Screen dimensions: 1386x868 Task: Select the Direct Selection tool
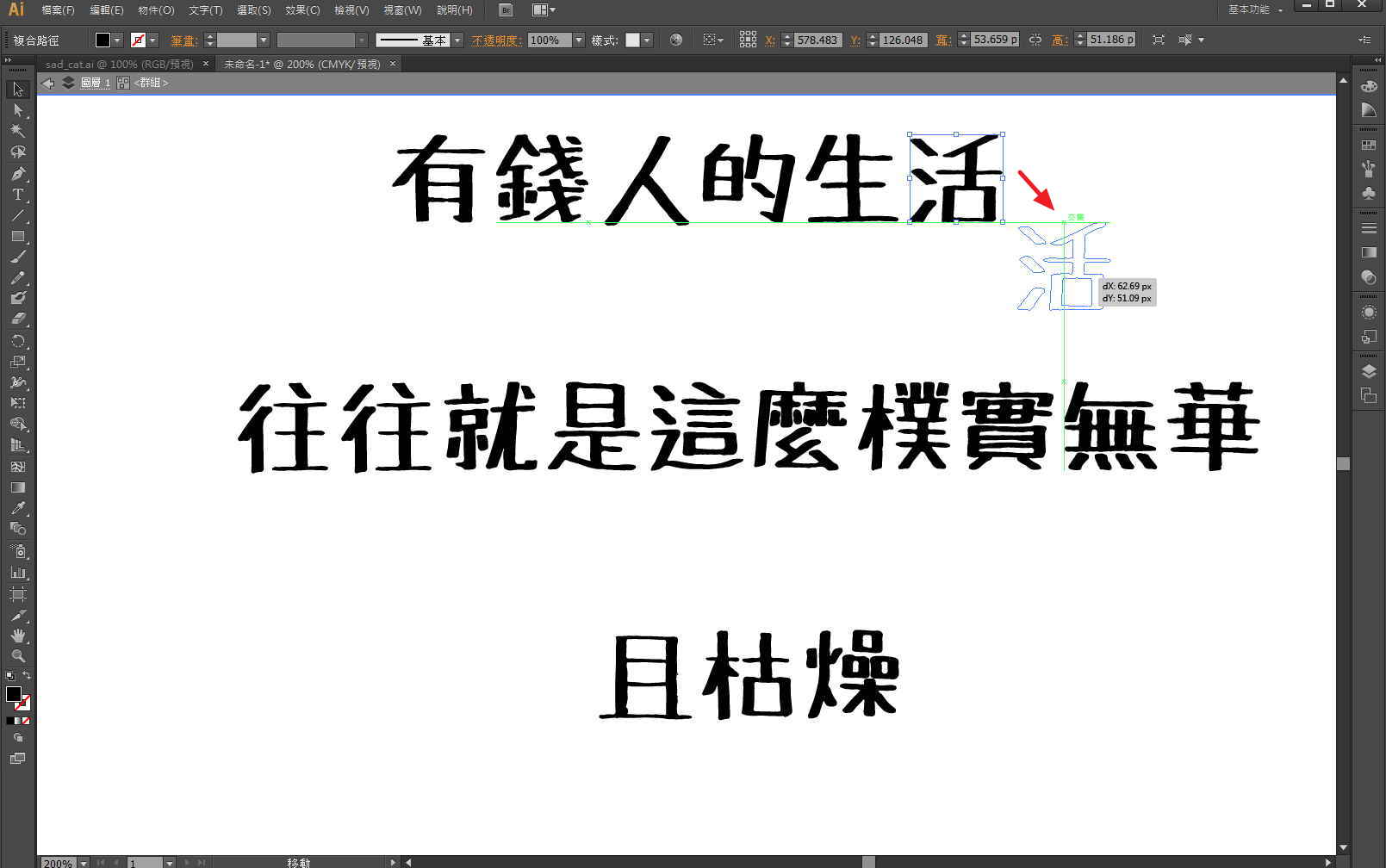pyautogui.click(x=18, y=110)
